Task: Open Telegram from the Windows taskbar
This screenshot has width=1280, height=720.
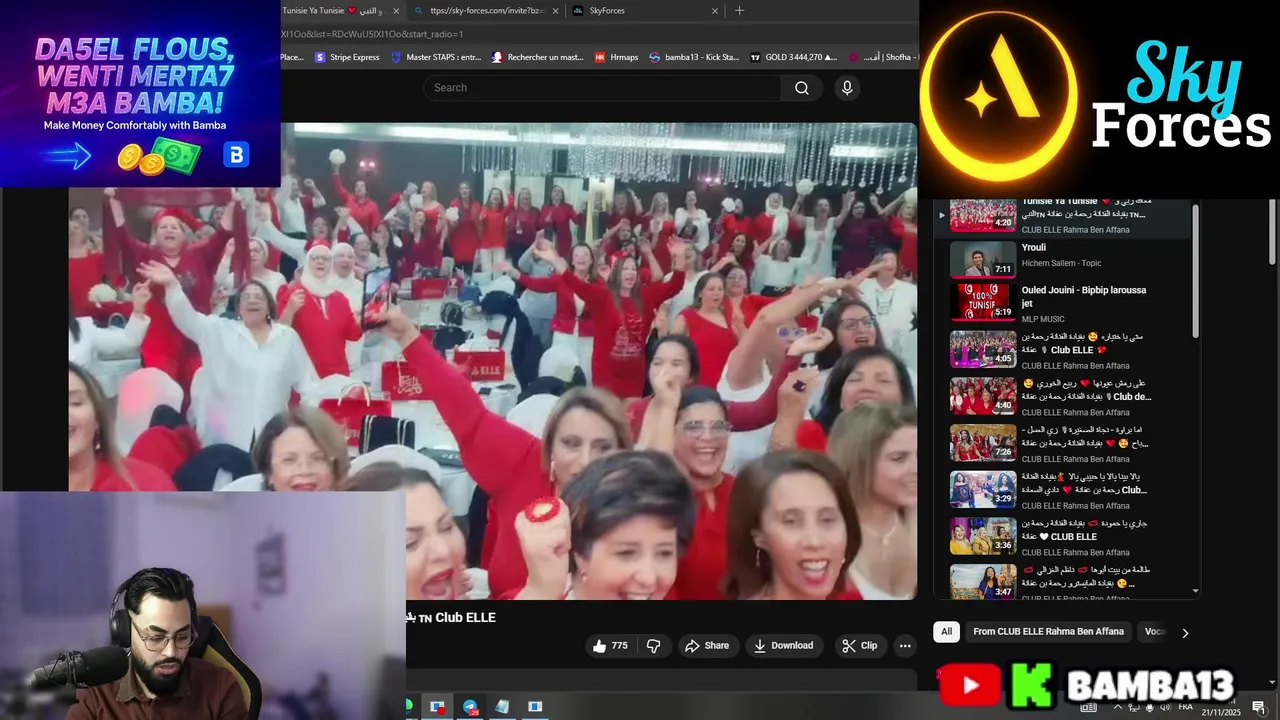Action: click(470, 707)
